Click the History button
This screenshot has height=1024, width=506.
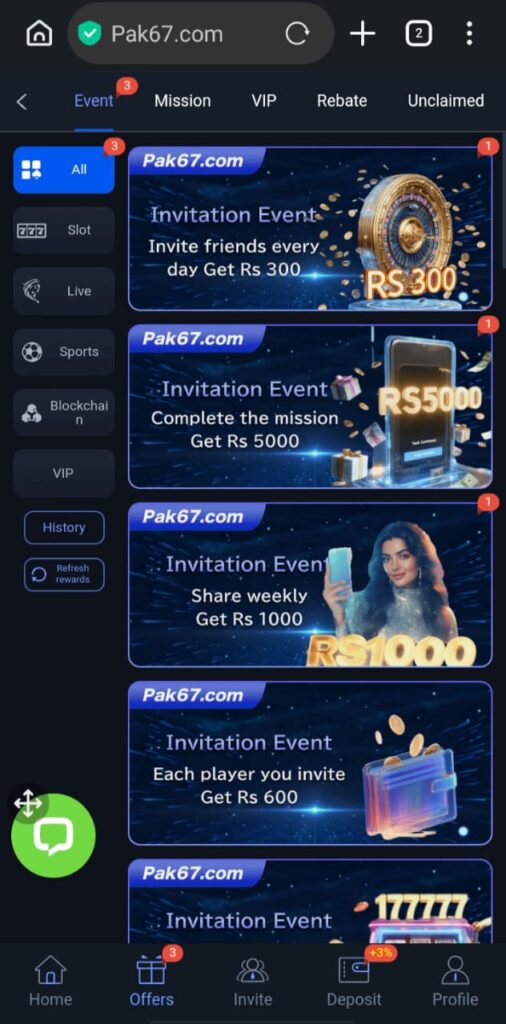[x=64, y=528]
